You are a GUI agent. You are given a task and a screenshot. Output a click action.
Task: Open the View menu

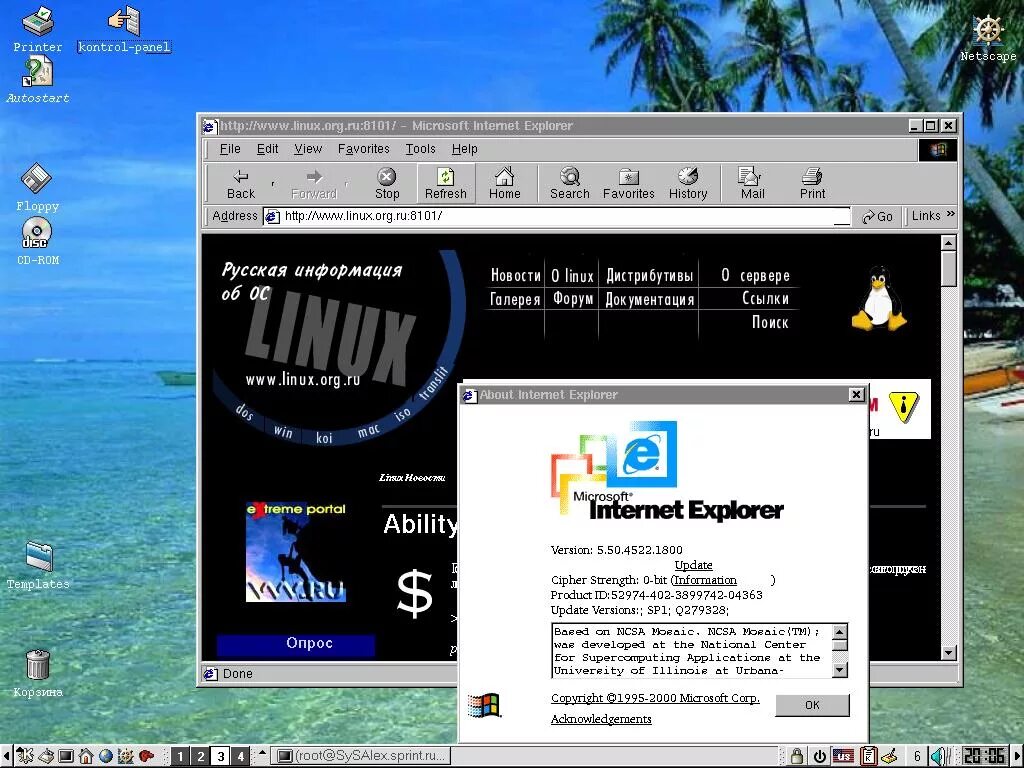click(308, 149)
